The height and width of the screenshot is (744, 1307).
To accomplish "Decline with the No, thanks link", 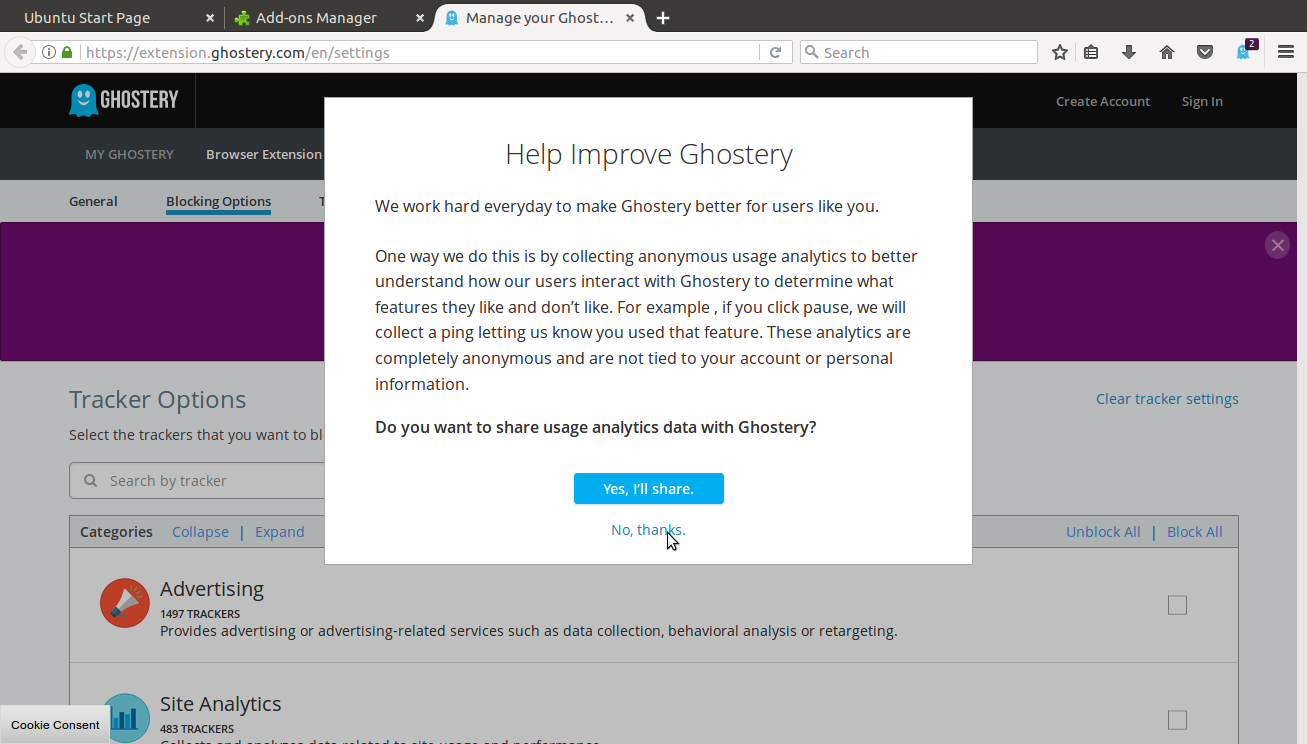I will click(648, 529).
